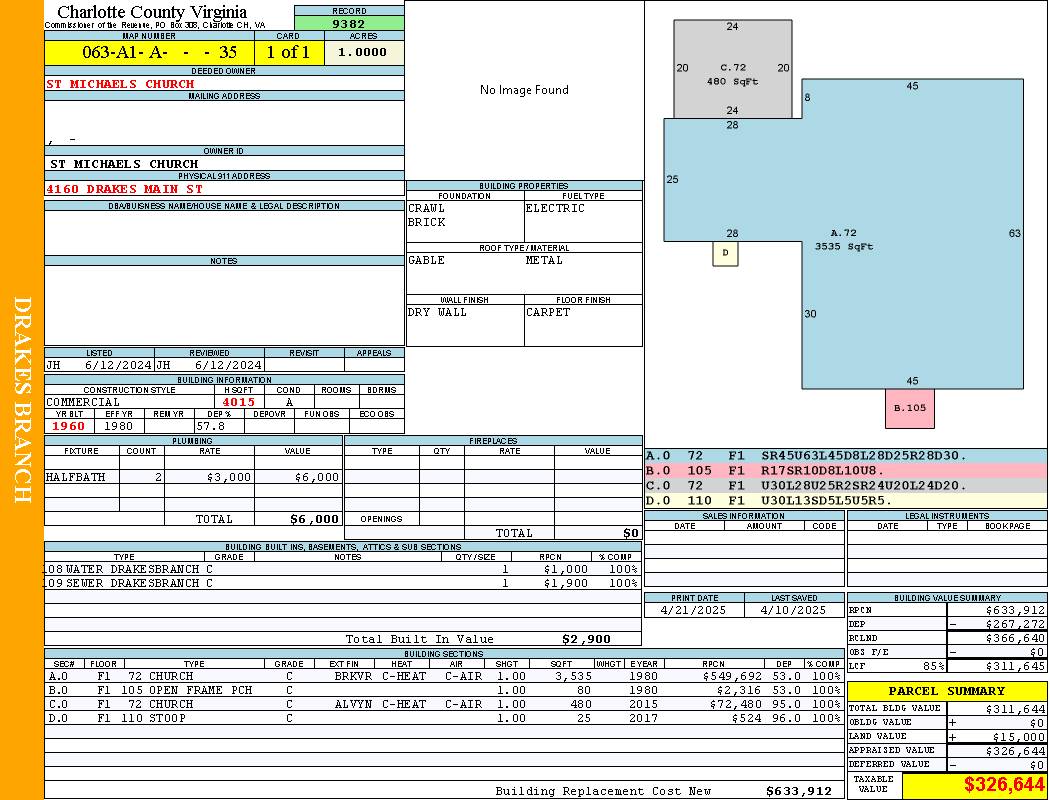The height and width of the screenshot is (800, 1050).
Task: Select the pink B.105 porch sketch block
Action: tap(910, 408)
